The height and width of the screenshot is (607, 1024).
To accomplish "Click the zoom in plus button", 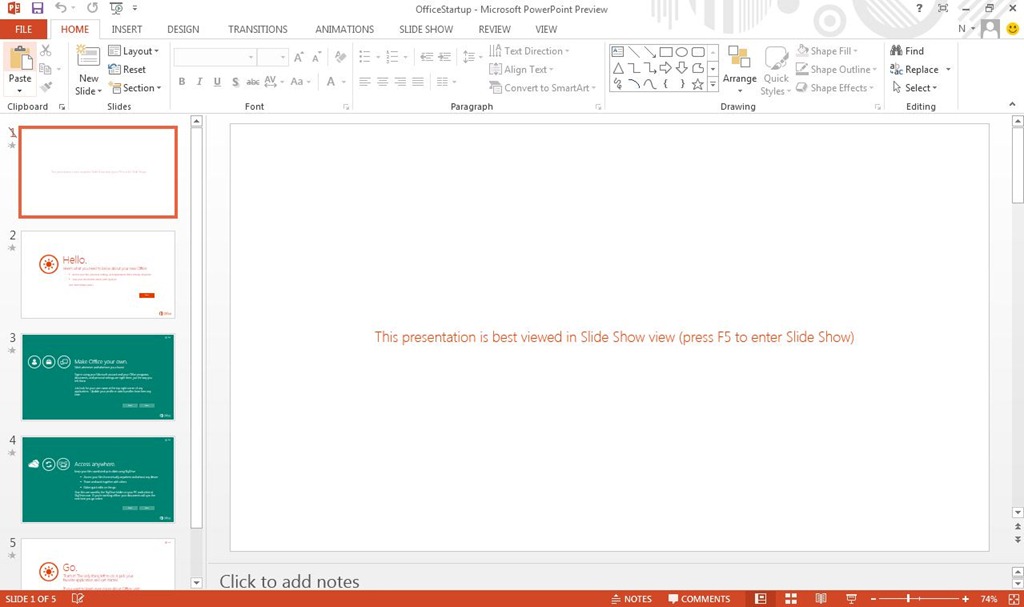I will click(x=965, y=599).
